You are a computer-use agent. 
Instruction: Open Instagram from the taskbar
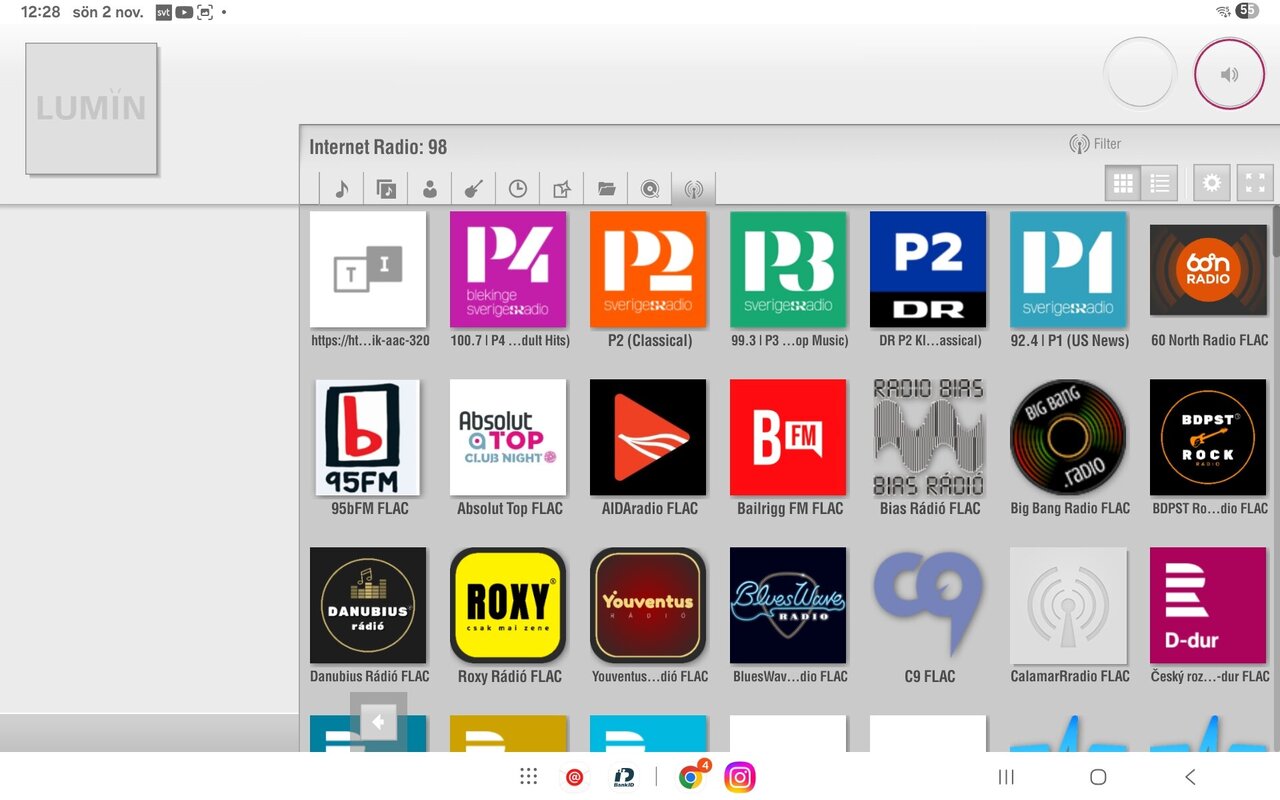739,777
